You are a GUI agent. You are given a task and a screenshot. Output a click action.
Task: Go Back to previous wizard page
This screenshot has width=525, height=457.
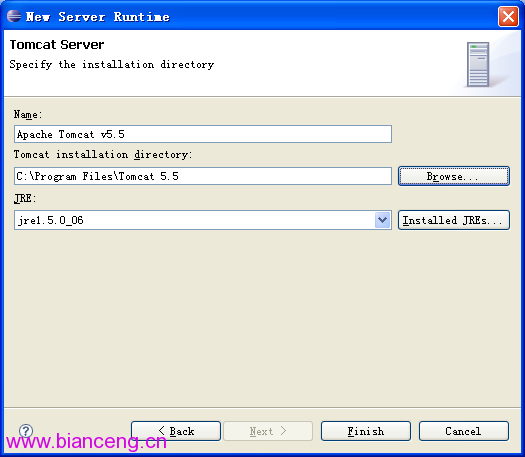[x=176, y=431]
